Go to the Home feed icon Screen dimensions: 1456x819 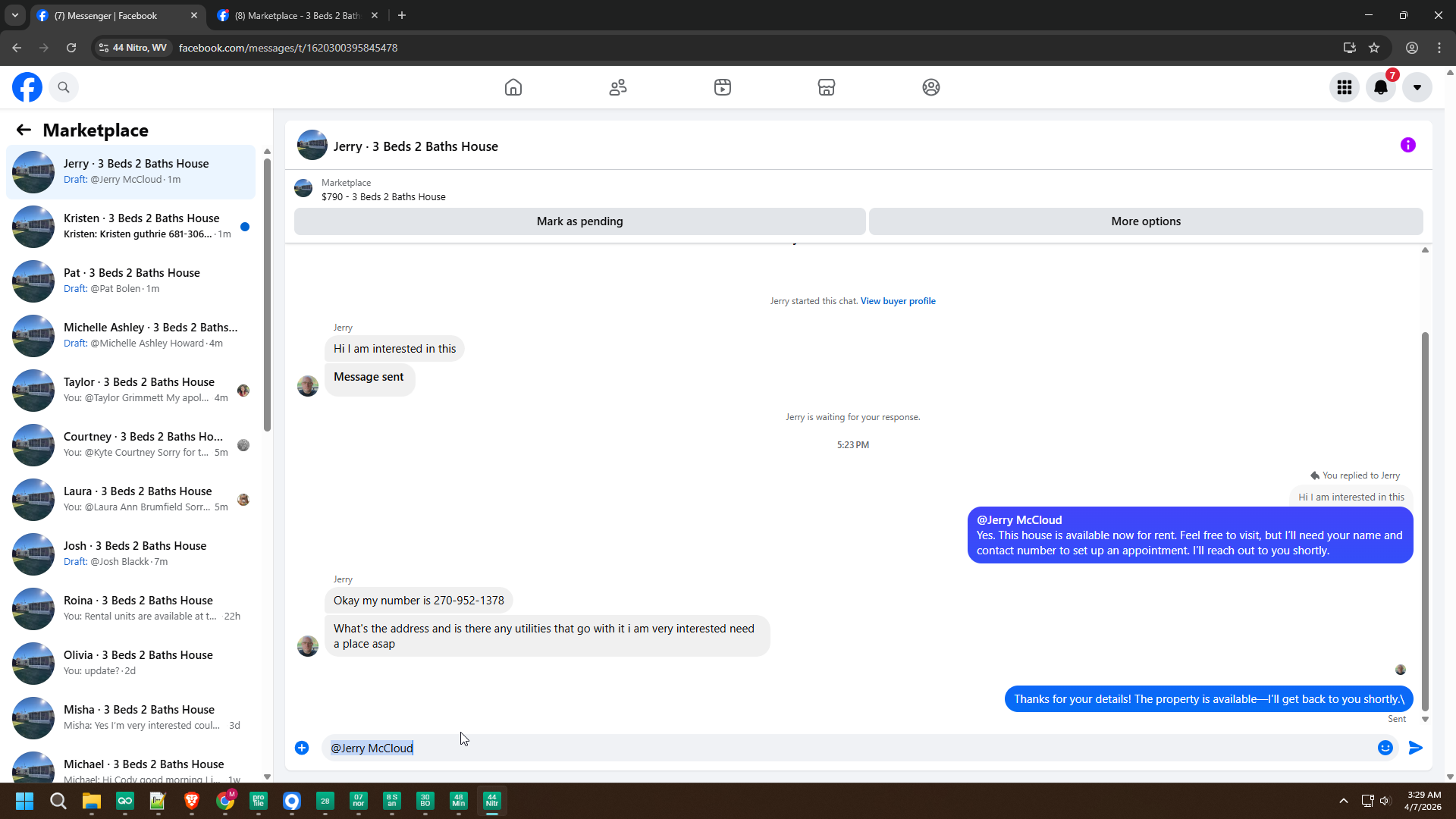click(x=513, y=87)
